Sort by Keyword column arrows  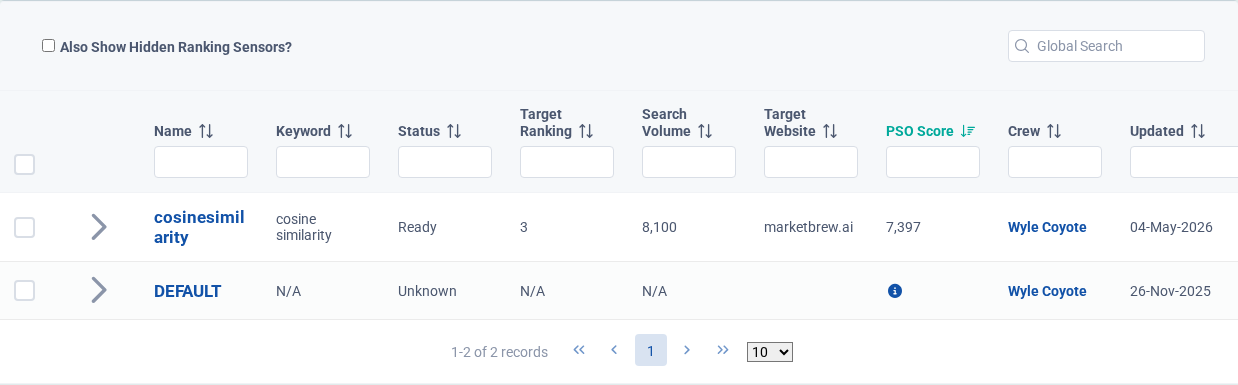click(345, 131)
